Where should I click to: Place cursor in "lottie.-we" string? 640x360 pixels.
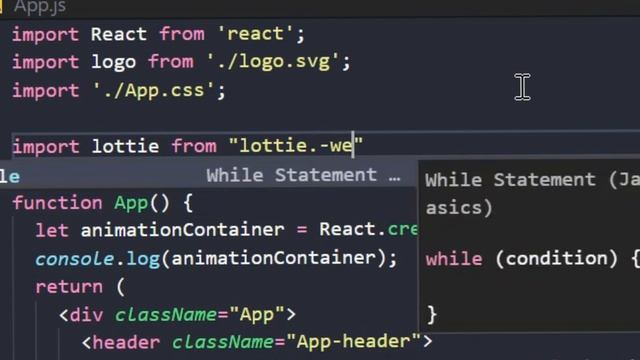click(x=296, y=146)
